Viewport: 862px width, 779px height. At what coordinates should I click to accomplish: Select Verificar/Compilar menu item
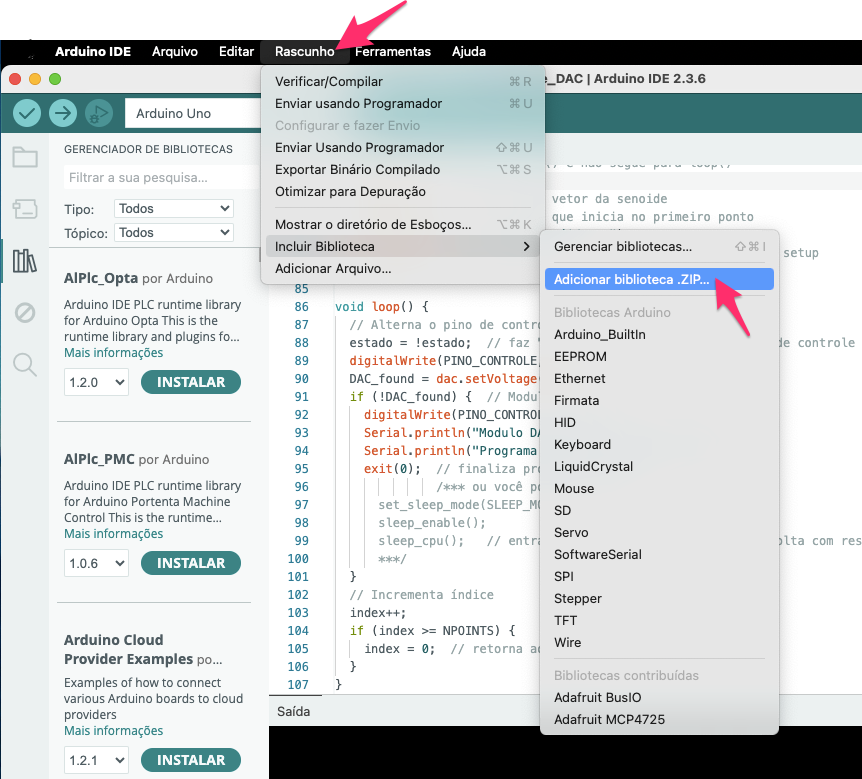(403, 81)
